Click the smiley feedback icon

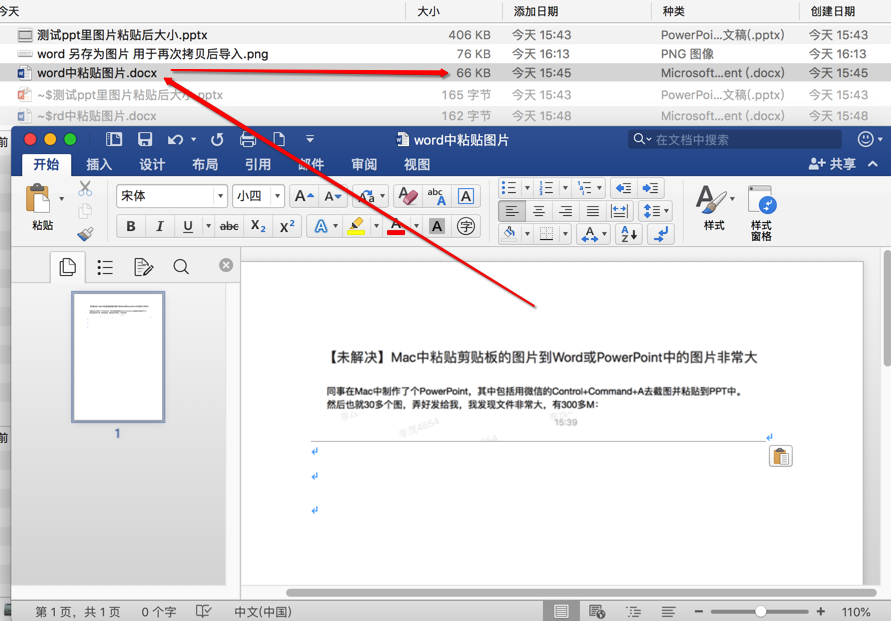click(x=865, y=139)
